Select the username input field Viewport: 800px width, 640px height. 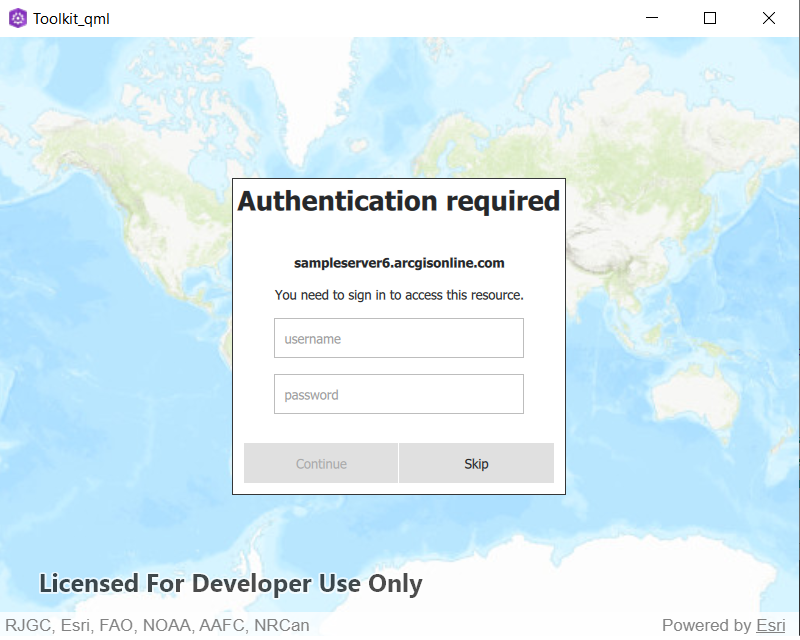click(398, 338)
